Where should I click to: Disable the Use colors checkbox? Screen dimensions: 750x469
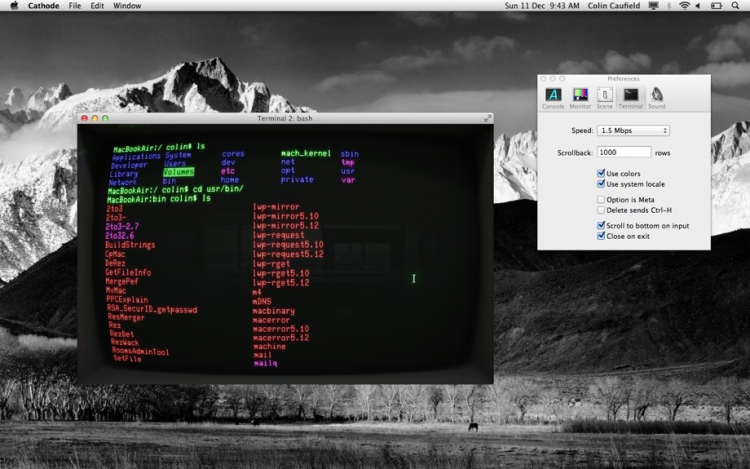600,174
